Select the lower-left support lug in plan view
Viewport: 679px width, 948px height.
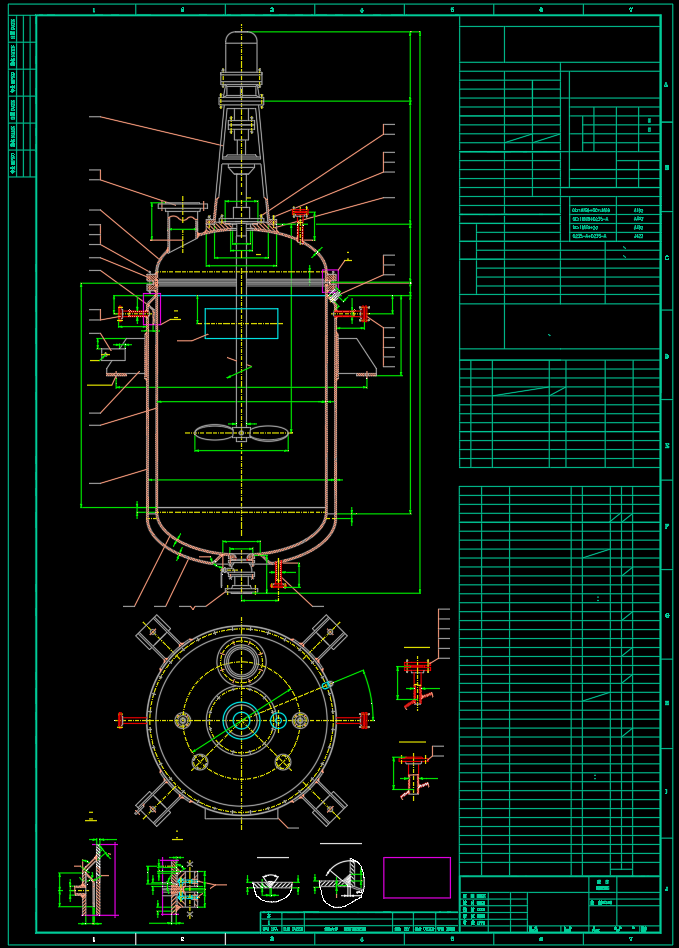tap(156, 804)
